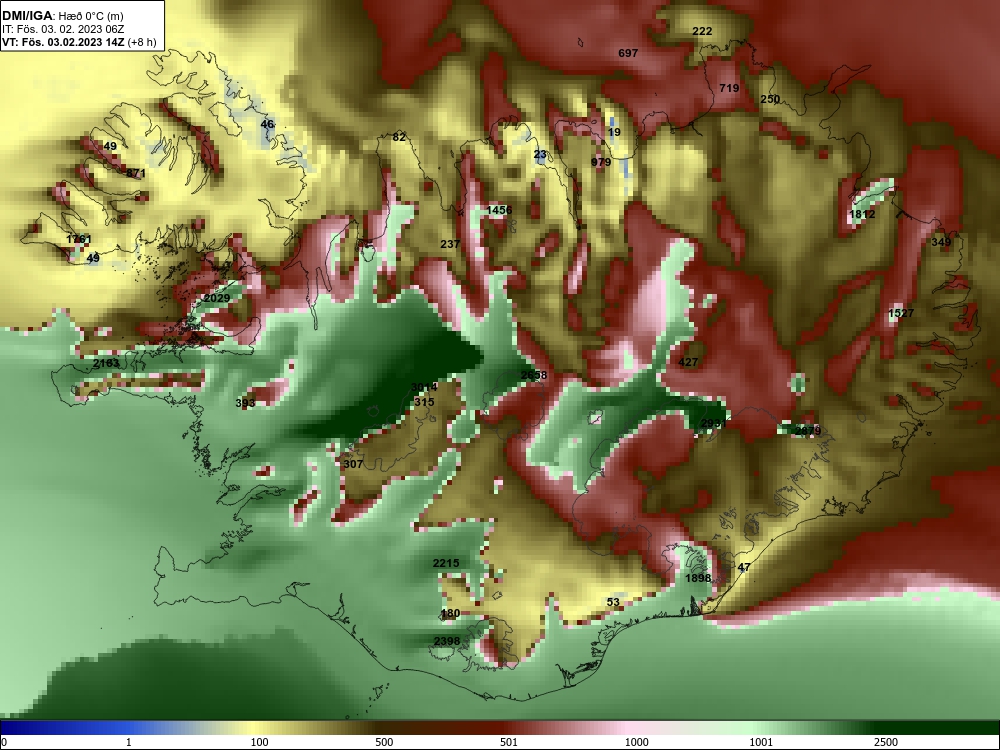The image size is (1000, 750).
Task: Click the 979 value label
Action: coord(601,162)
